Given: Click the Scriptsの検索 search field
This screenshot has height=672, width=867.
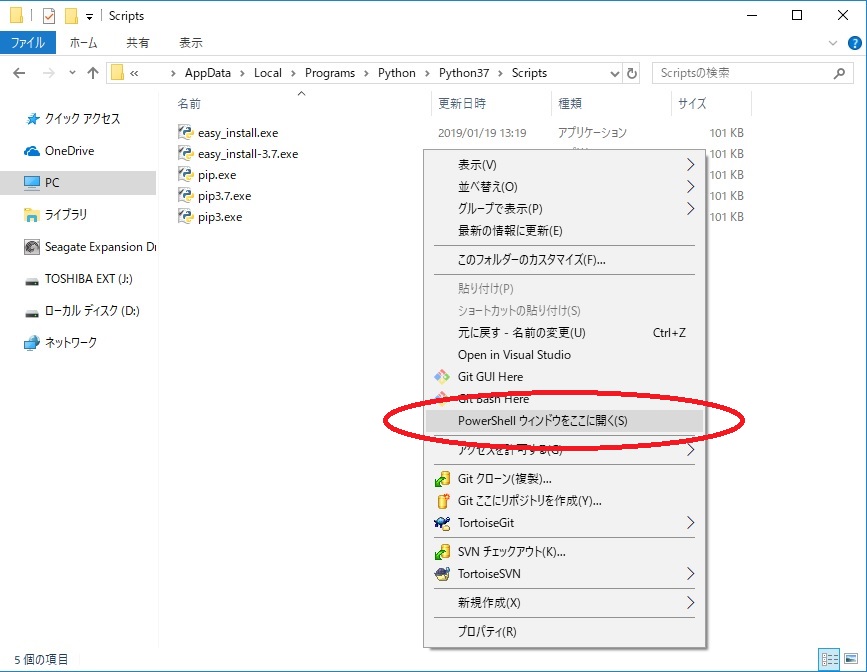Looking at the screenshot, I should click(x=753, y=73).
